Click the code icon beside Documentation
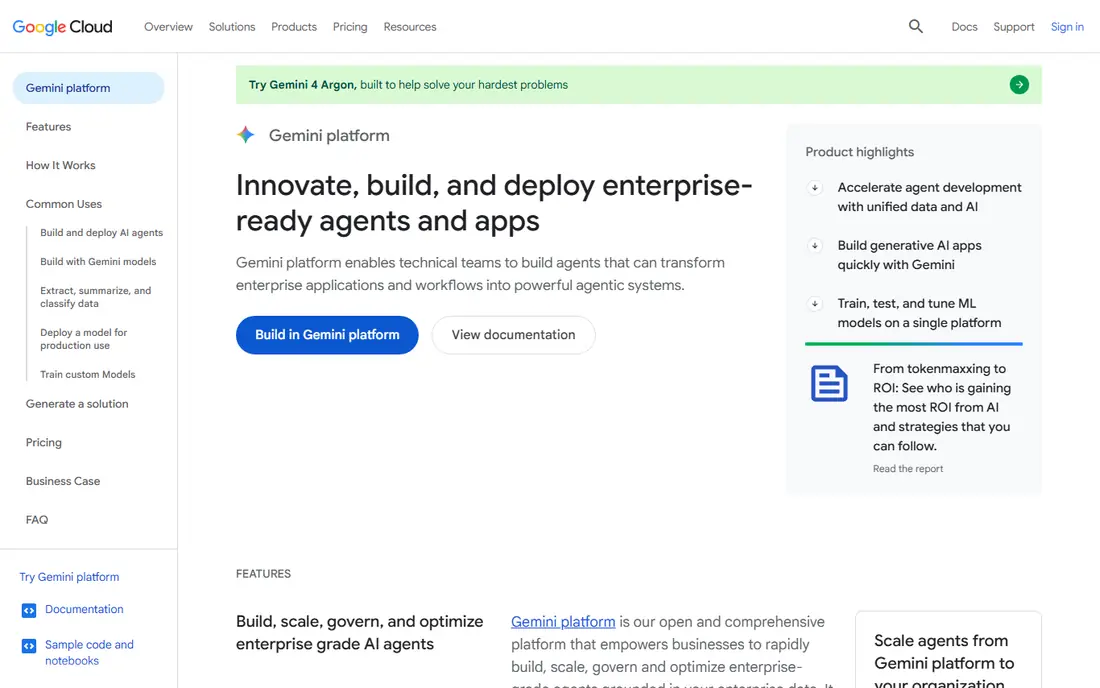The width and height of the screenshot is (1100, 688). click(29, 610)
